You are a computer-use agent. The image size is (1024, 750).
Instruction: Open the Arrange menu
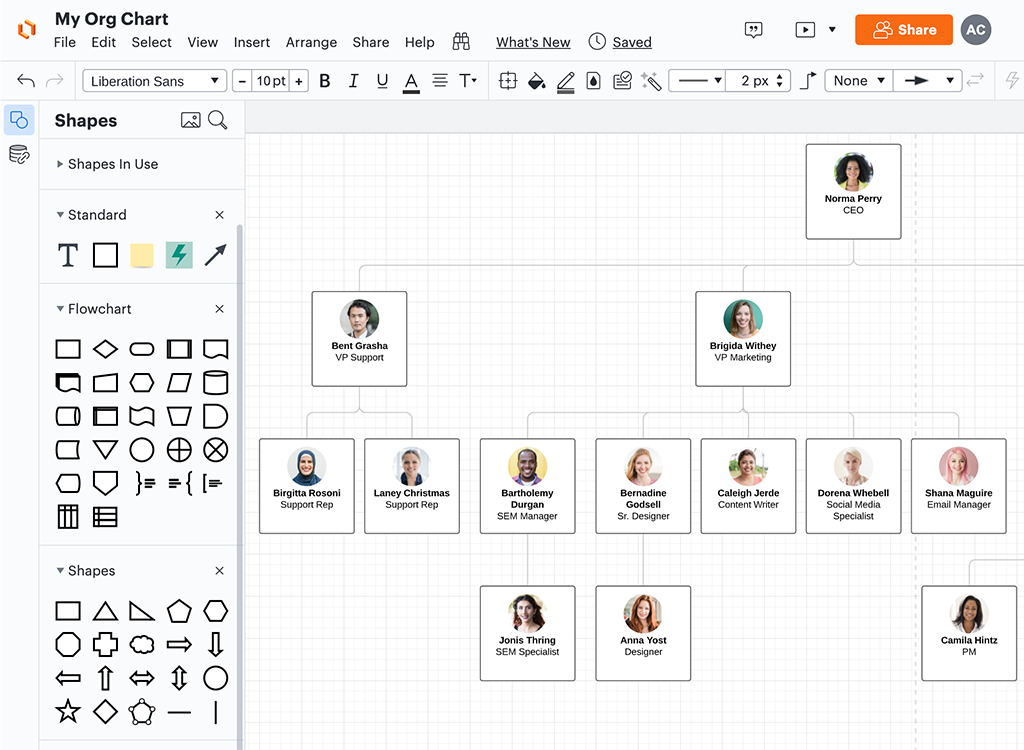(x=311, y=42)
